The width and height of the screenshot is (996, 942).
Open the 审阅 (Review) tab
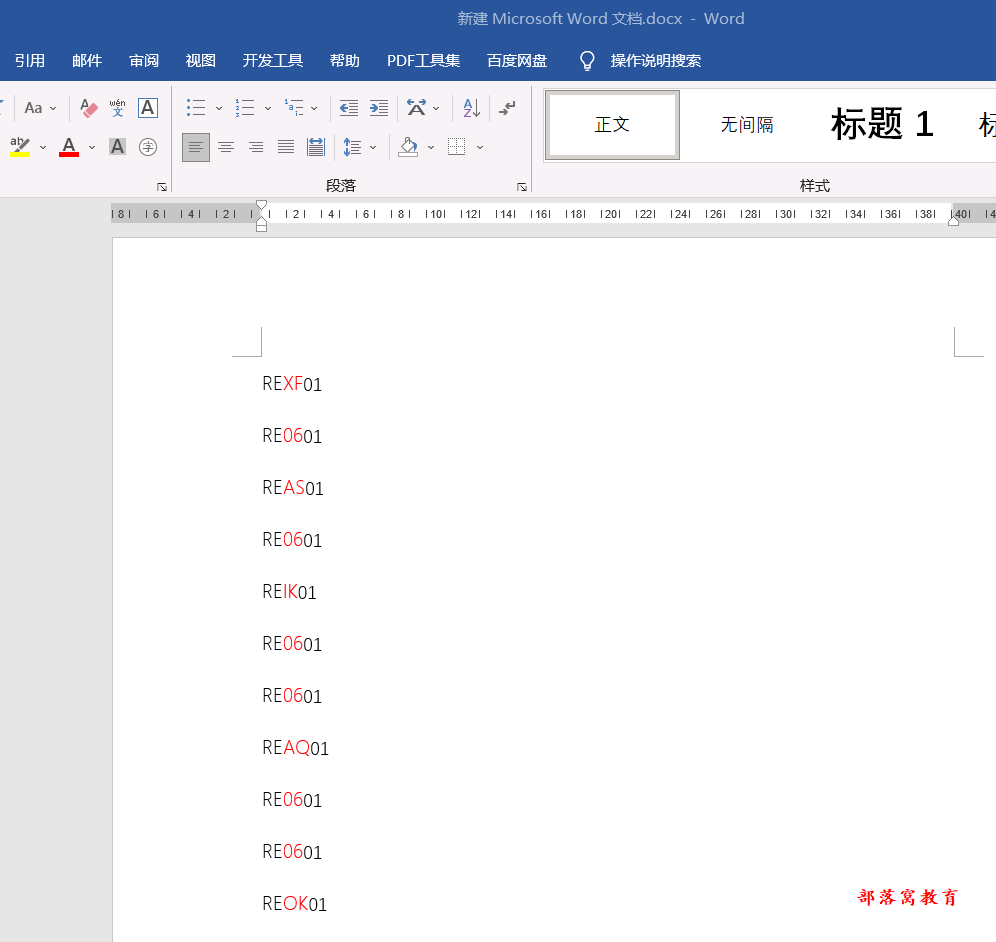(144, 60)
